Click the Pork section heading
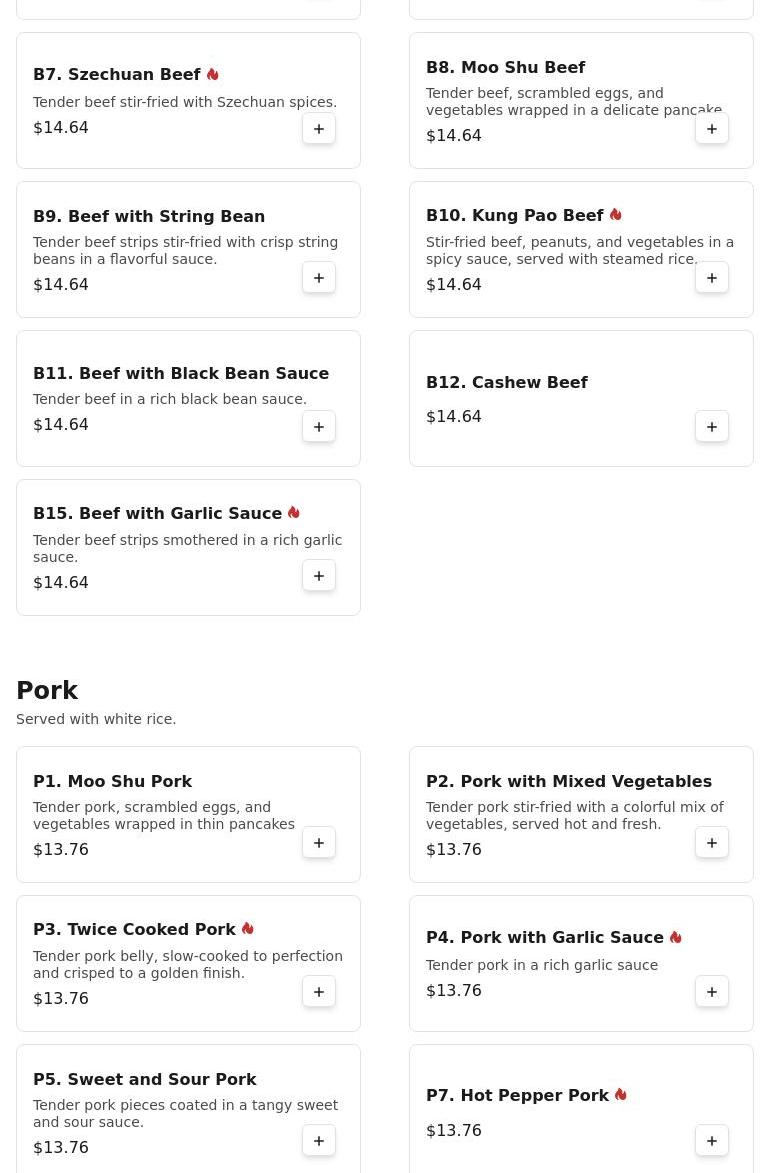Viewport: 770px width, 1173px height. (x=47, y=691)
